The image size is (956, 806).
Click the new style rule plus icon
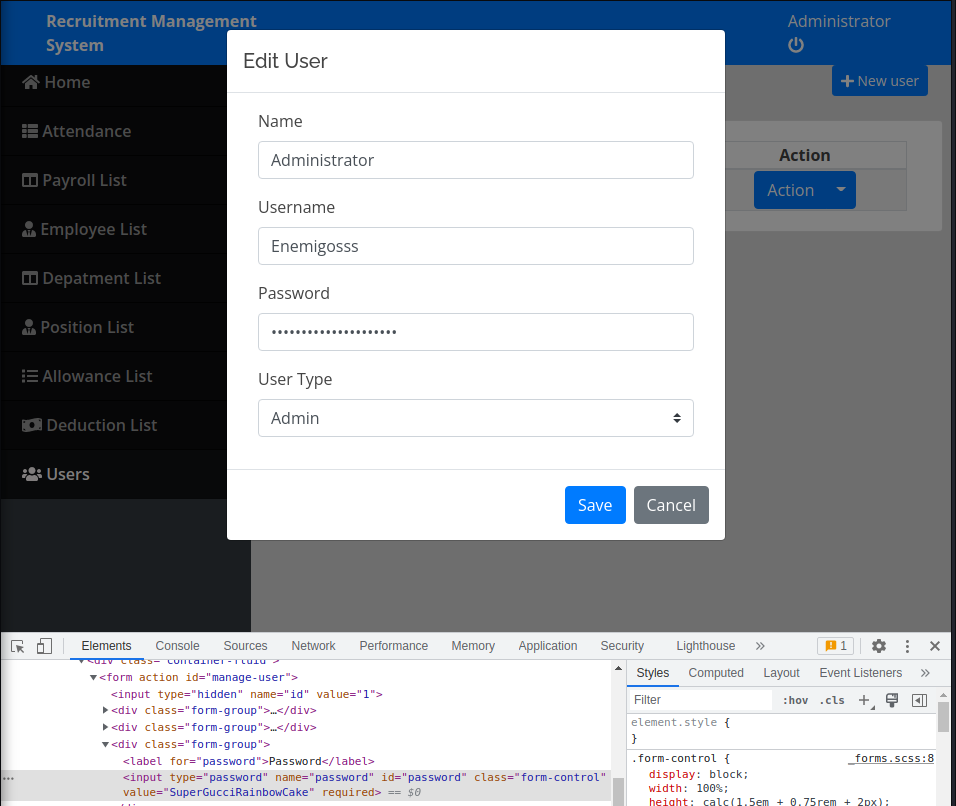[x=865, y=700]
